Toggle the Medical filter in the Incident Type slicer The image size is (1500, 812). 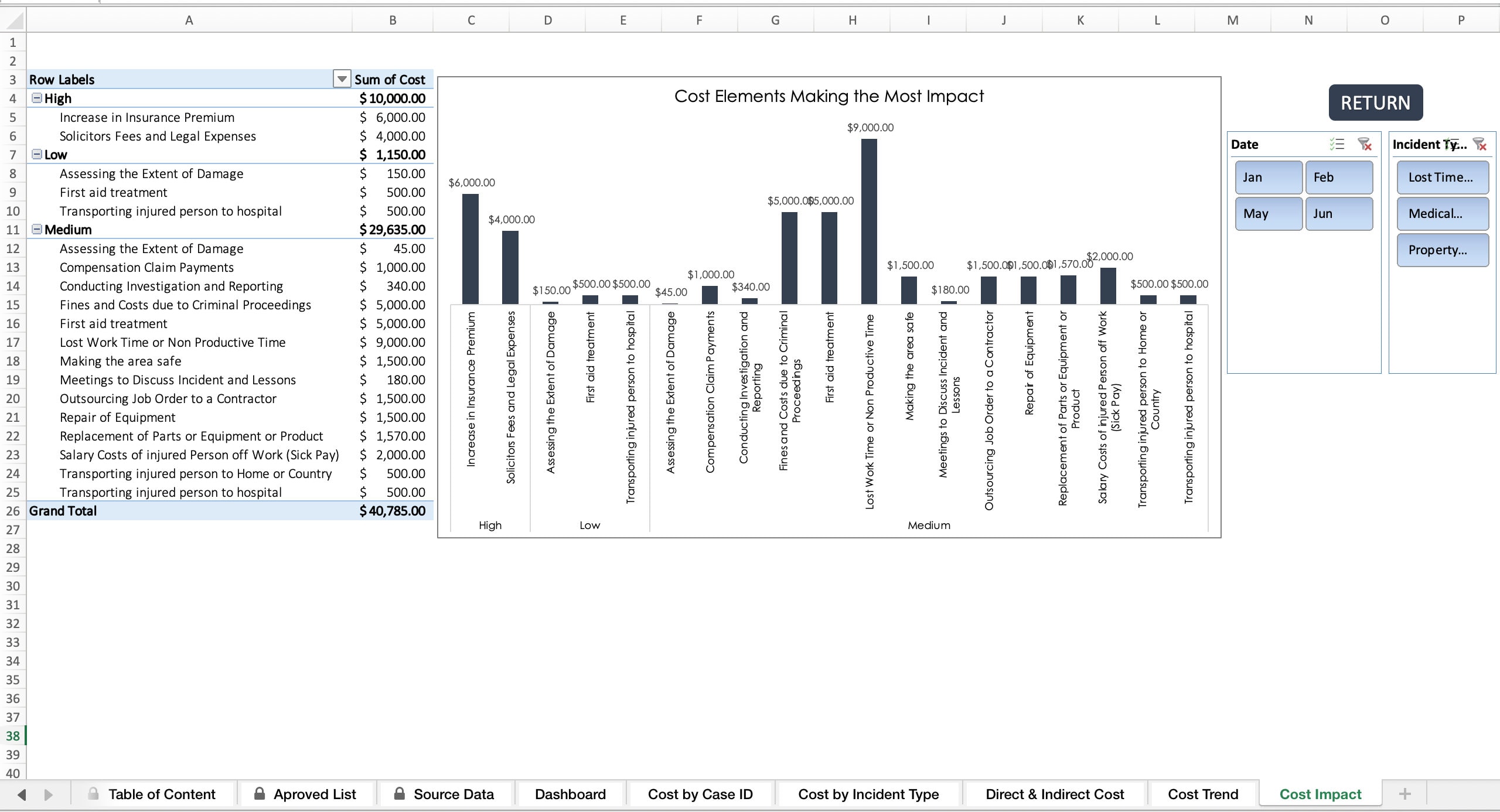(x=1443, y=213)
